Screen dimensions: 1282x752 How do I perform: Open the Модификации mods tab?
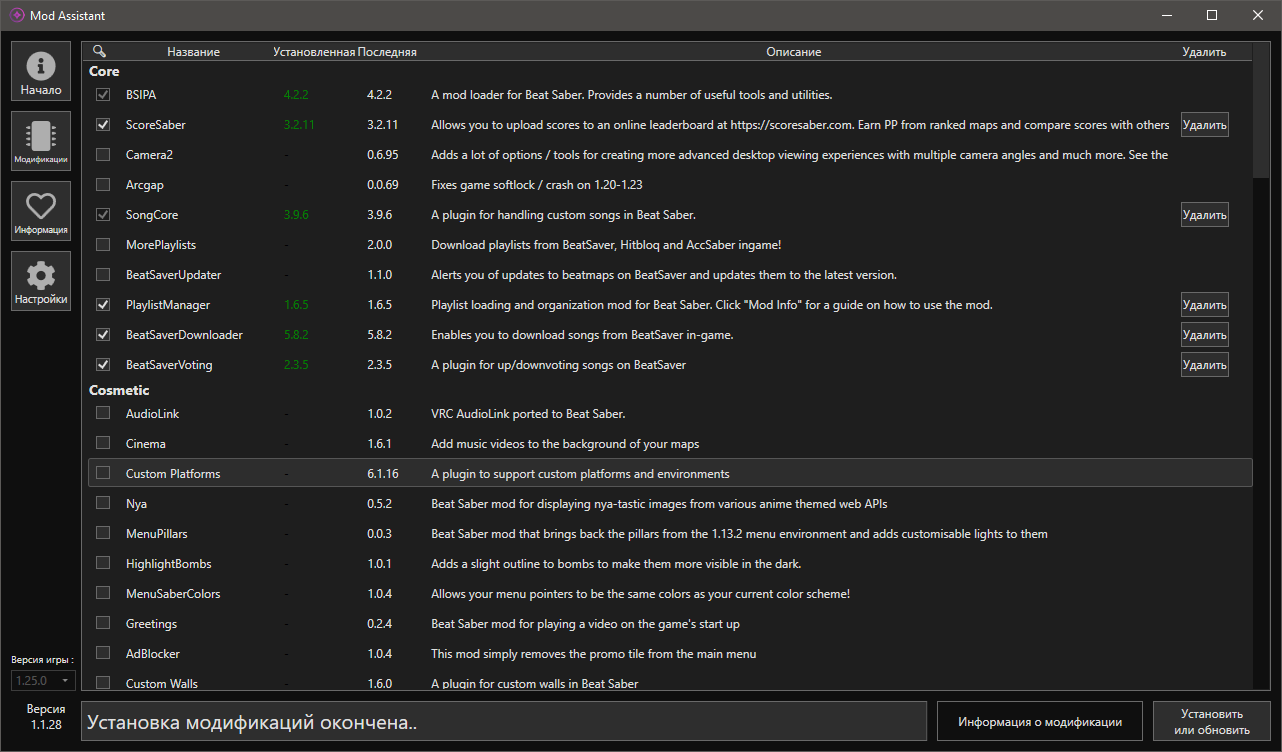(x=41, y=141)
